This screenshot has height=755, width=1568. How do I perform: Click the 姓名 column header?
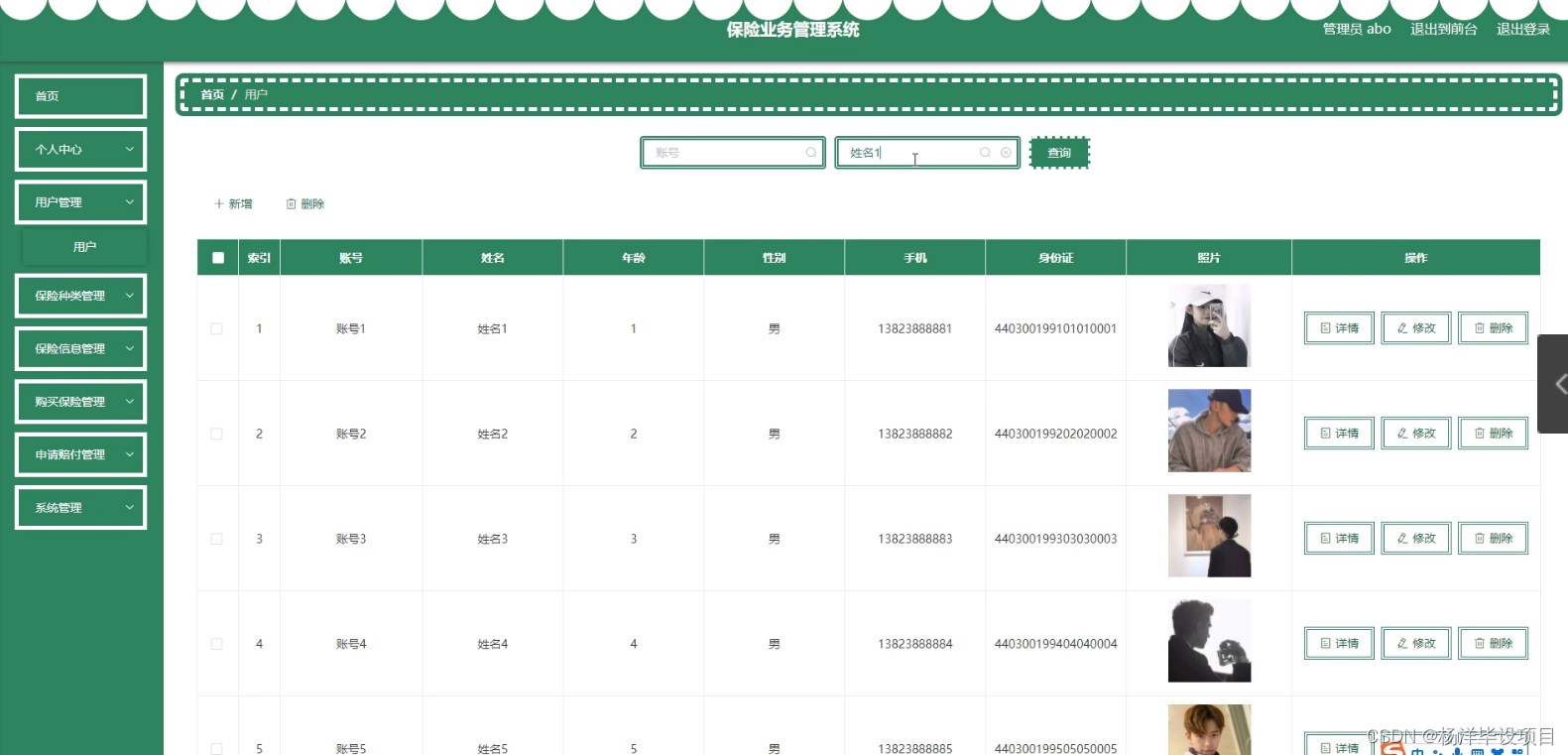tap(493, 258)
